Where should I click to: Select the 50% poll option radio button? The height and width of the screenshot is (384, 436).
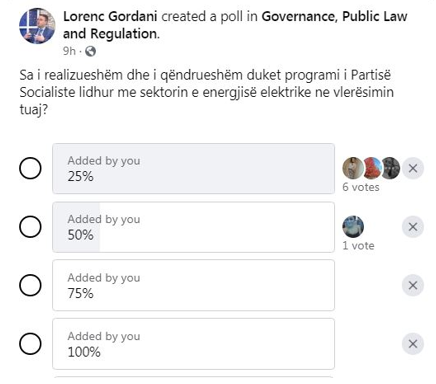point(30,227)
